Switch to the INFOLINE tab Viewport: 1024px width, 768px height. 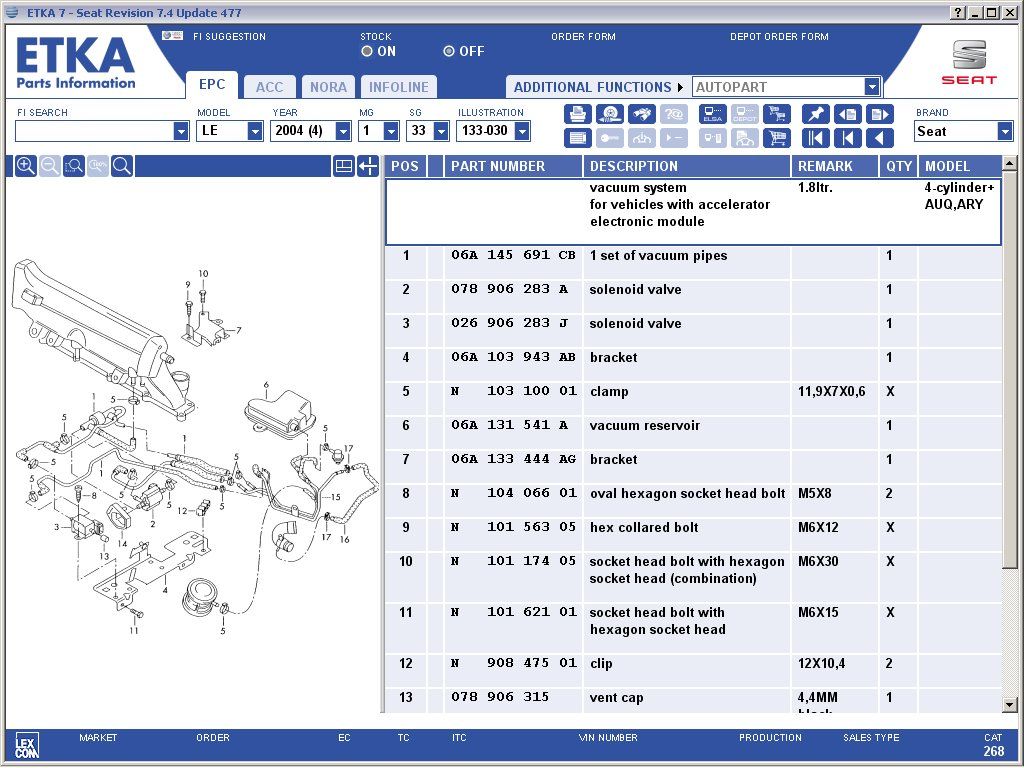(399, 87)
